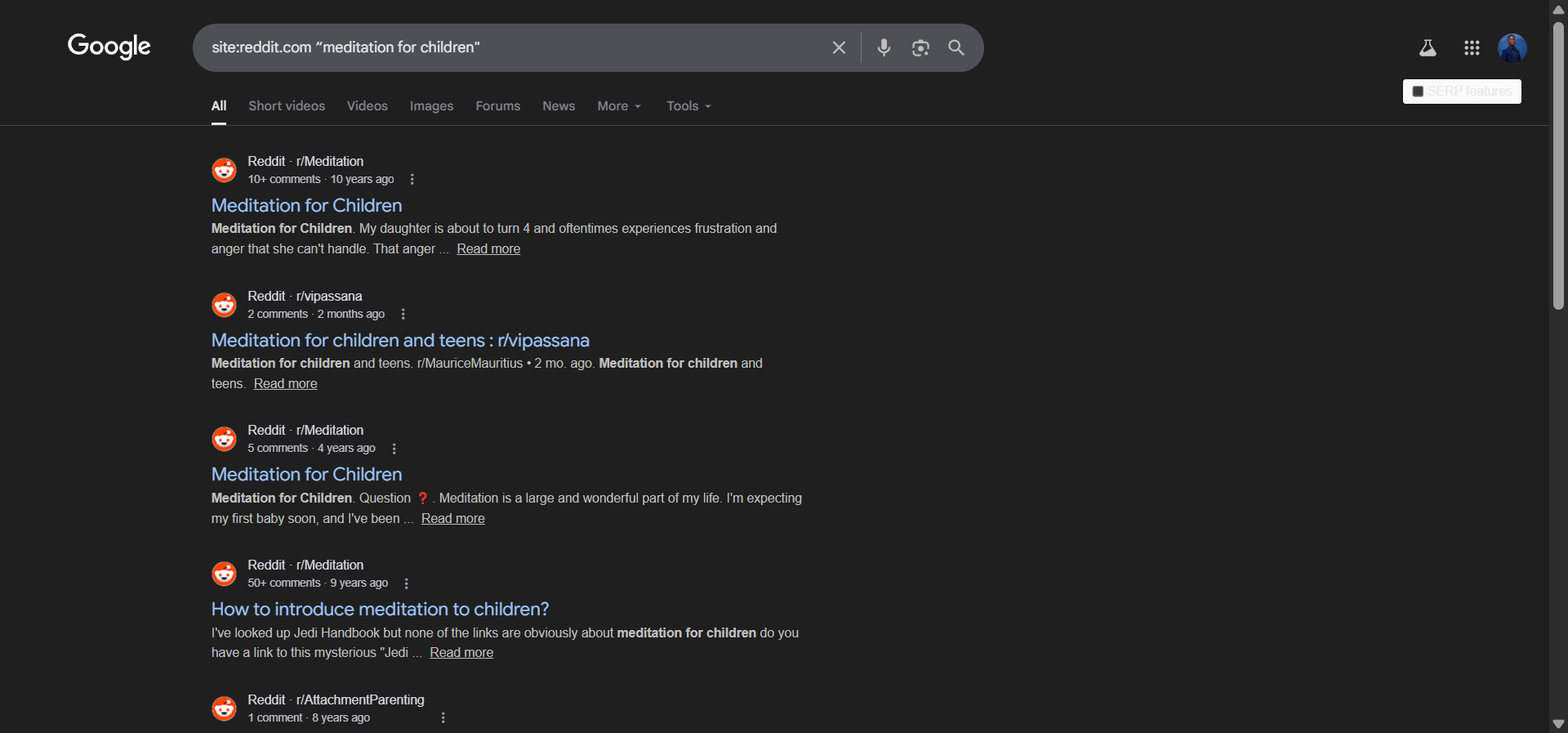This screenshot has width=1568, height=733.
Task: Switch to Forums tab
Action: pyautogui.click(x=498, y=106)
